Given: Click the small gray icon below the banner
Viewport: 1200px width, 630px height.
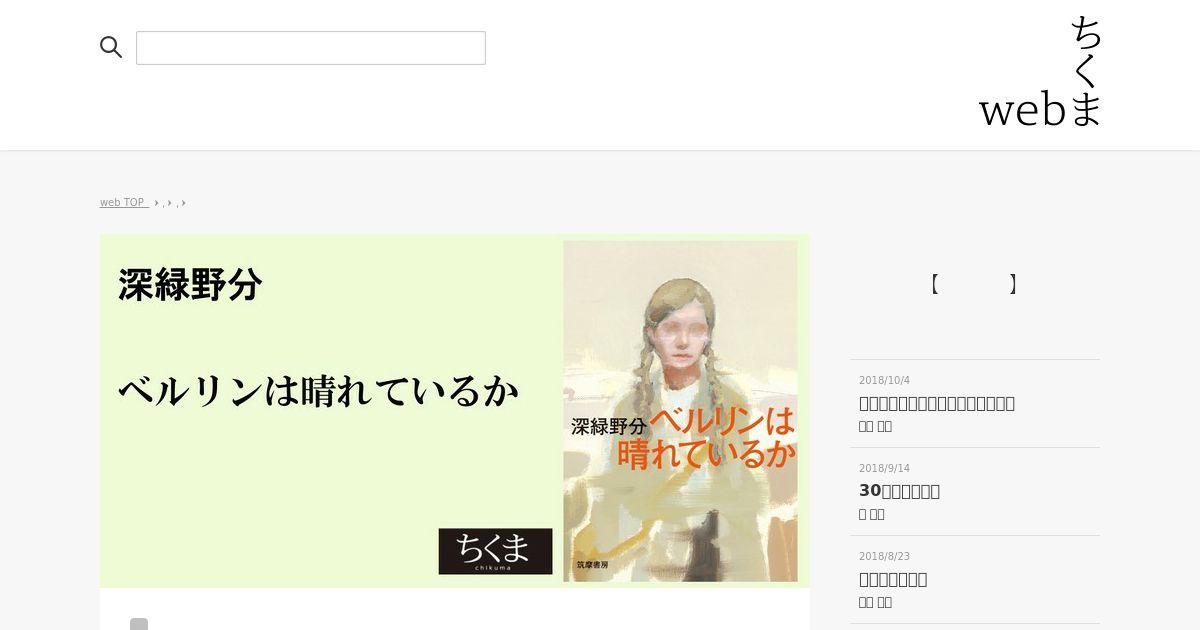Looking at the screenshot, I should tap(139, 624).
